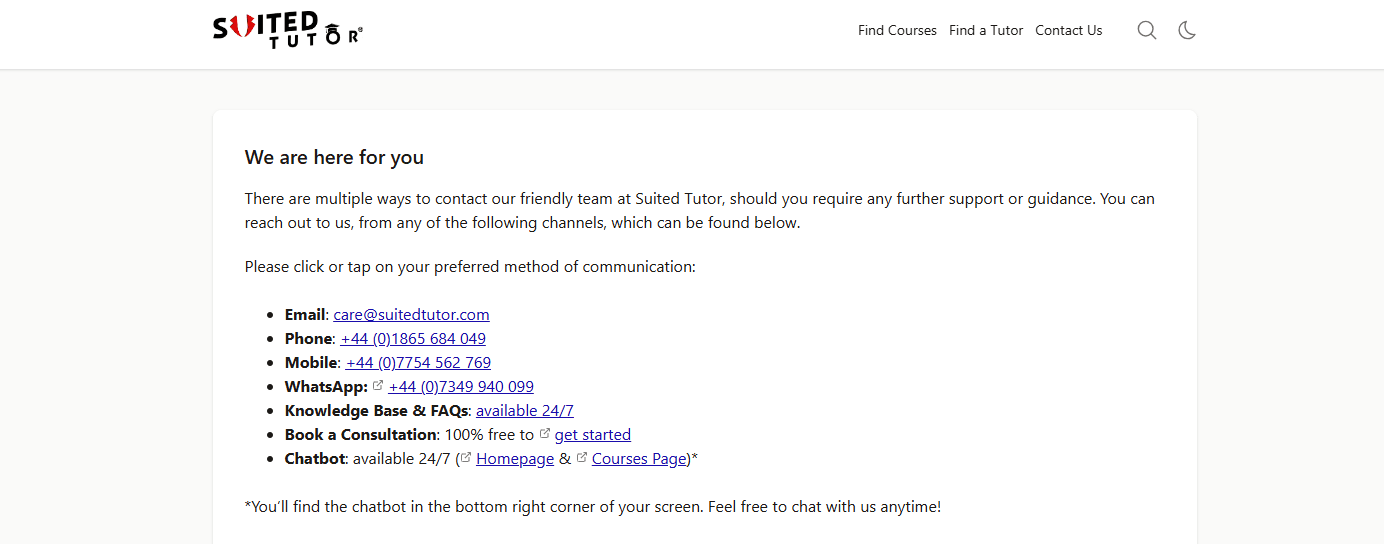Image resolution: width=1384 pixels, height=544 pixels.
Task: Open the WhatsApp number +44 (0)7349 940 099
Action: 461,386
